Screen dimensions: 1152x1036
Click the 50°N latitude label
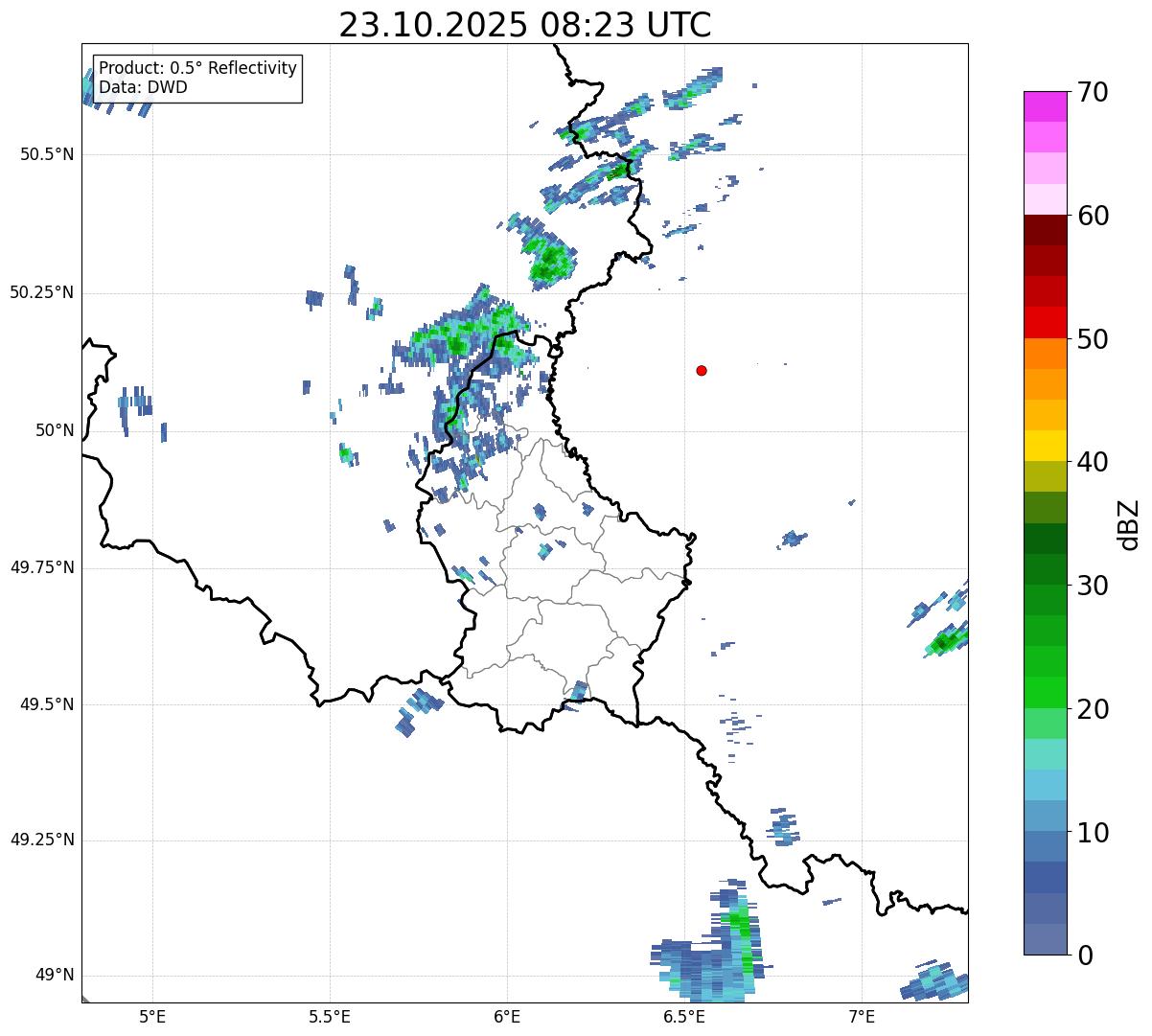tap(55, 430)
